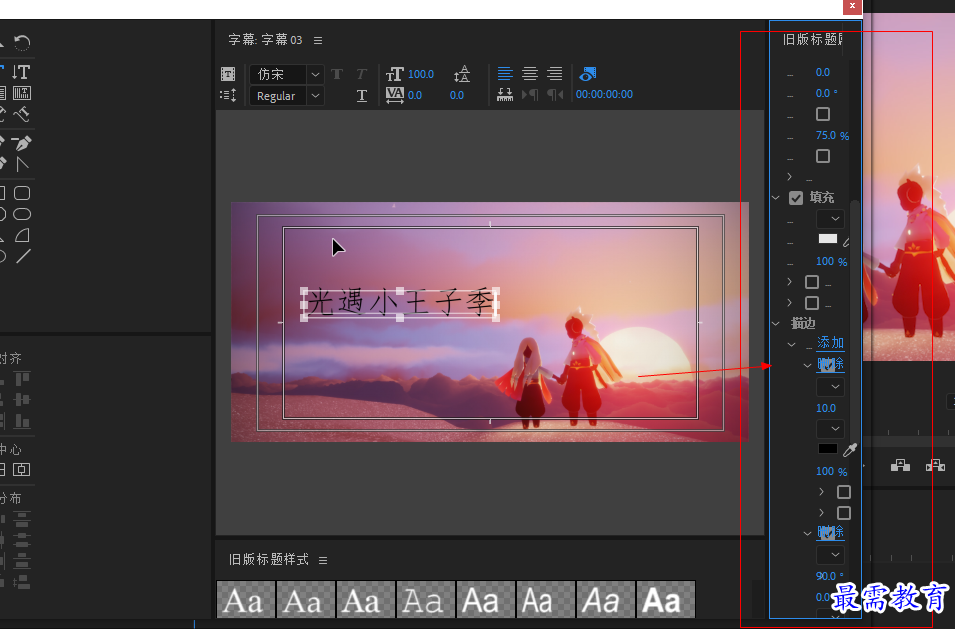
Task: Open stroke fill type dropdown below 10.0
Action: coord(830,429)
